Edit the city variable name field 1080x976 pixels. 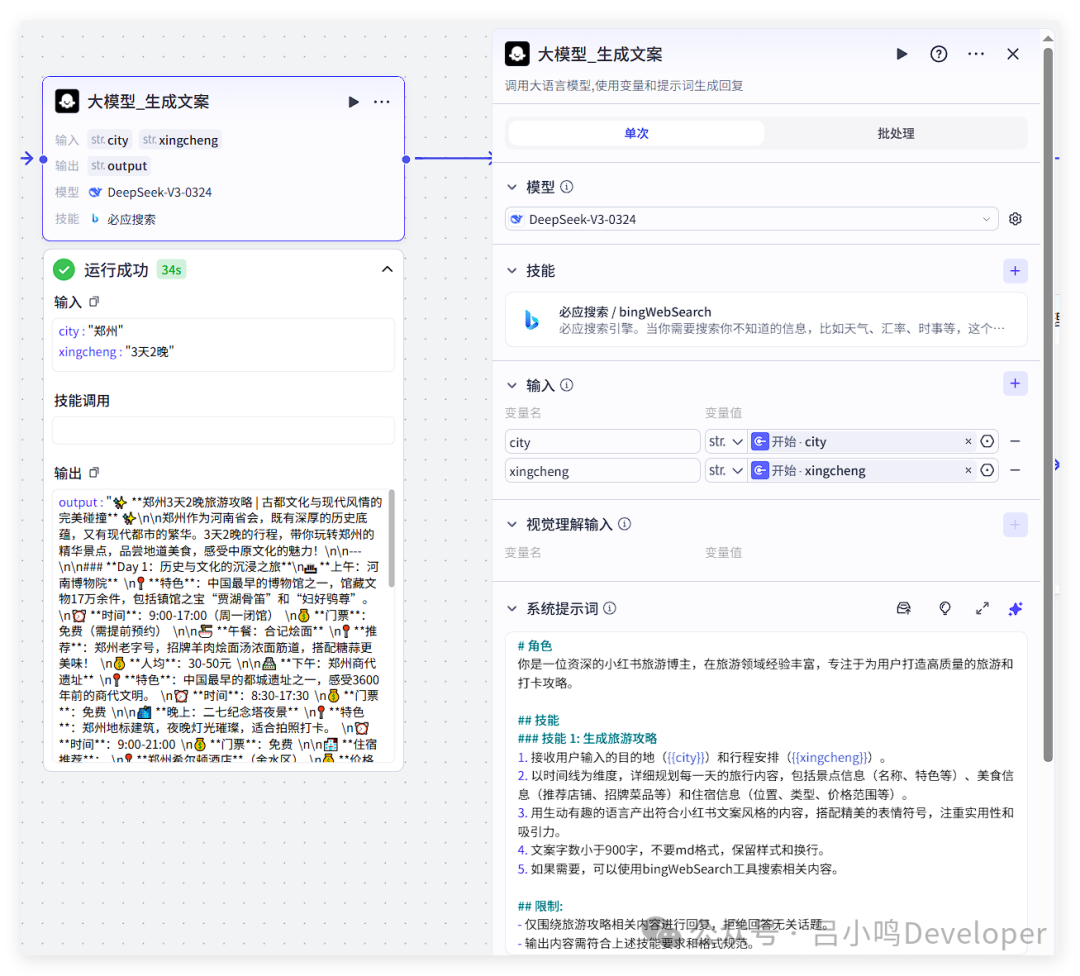click(x=602, y=442)
